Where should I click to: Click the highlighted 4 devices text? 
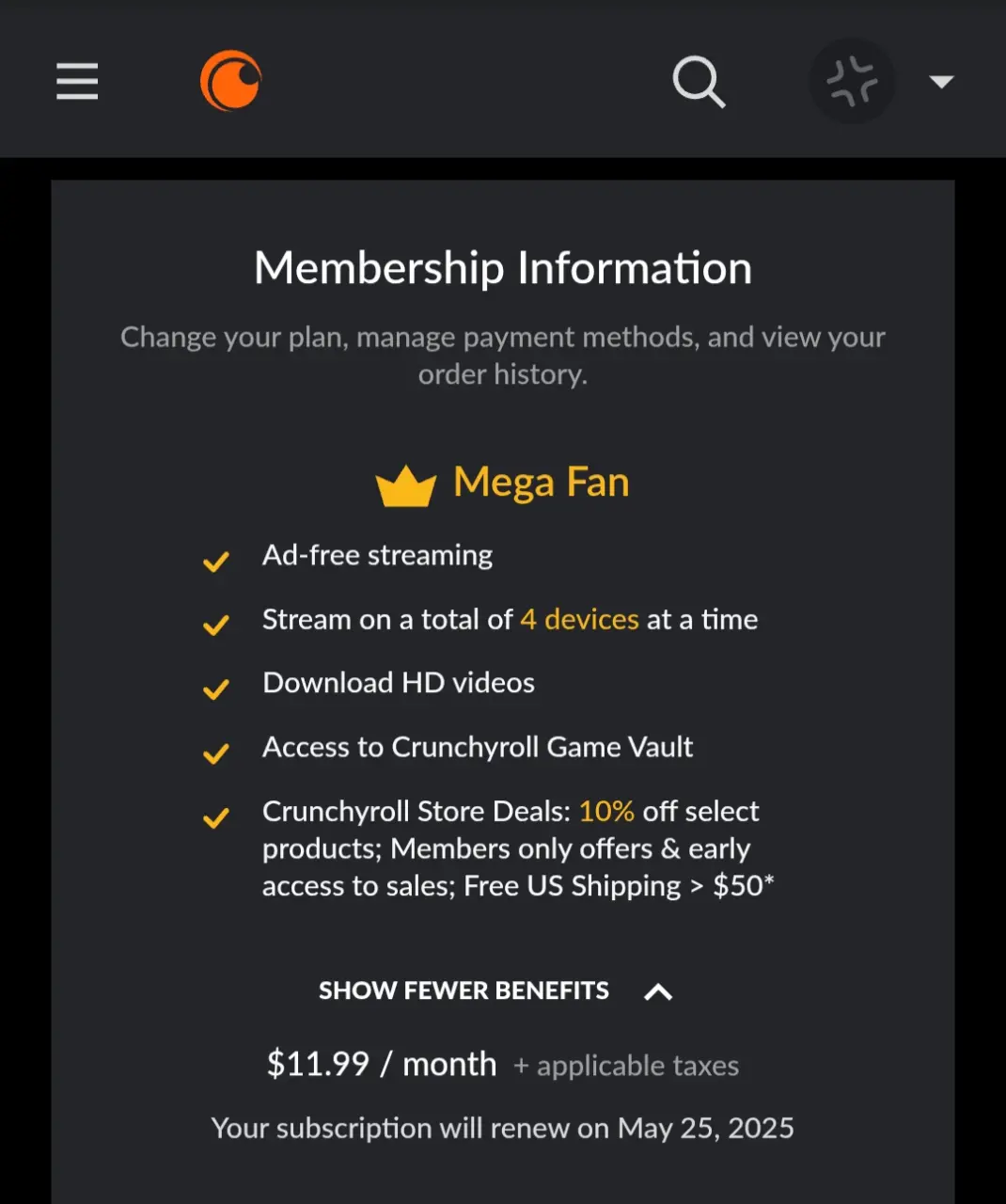(x=579, y=619)
